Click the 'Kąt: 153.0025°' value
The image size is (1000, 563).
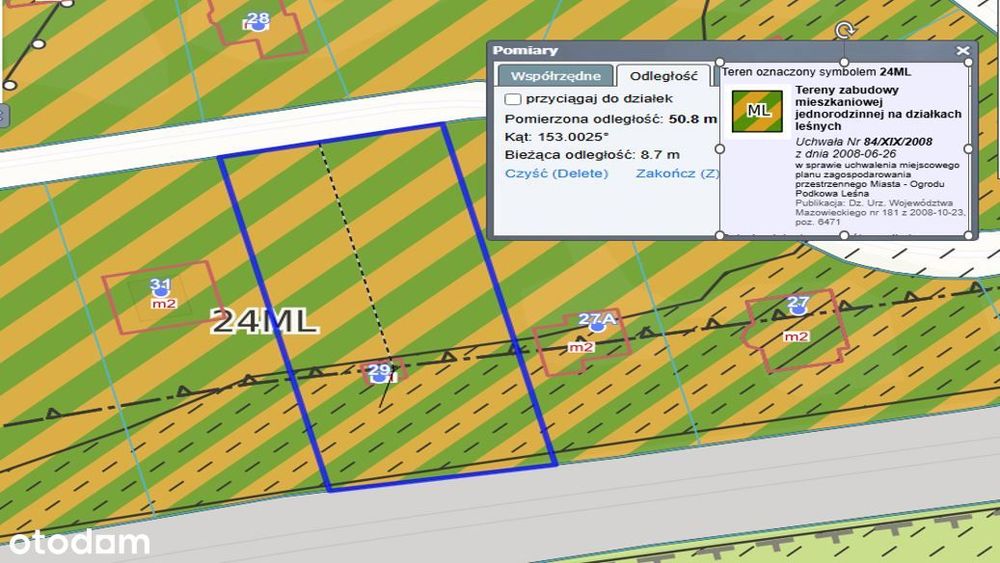tap(556, 137)
